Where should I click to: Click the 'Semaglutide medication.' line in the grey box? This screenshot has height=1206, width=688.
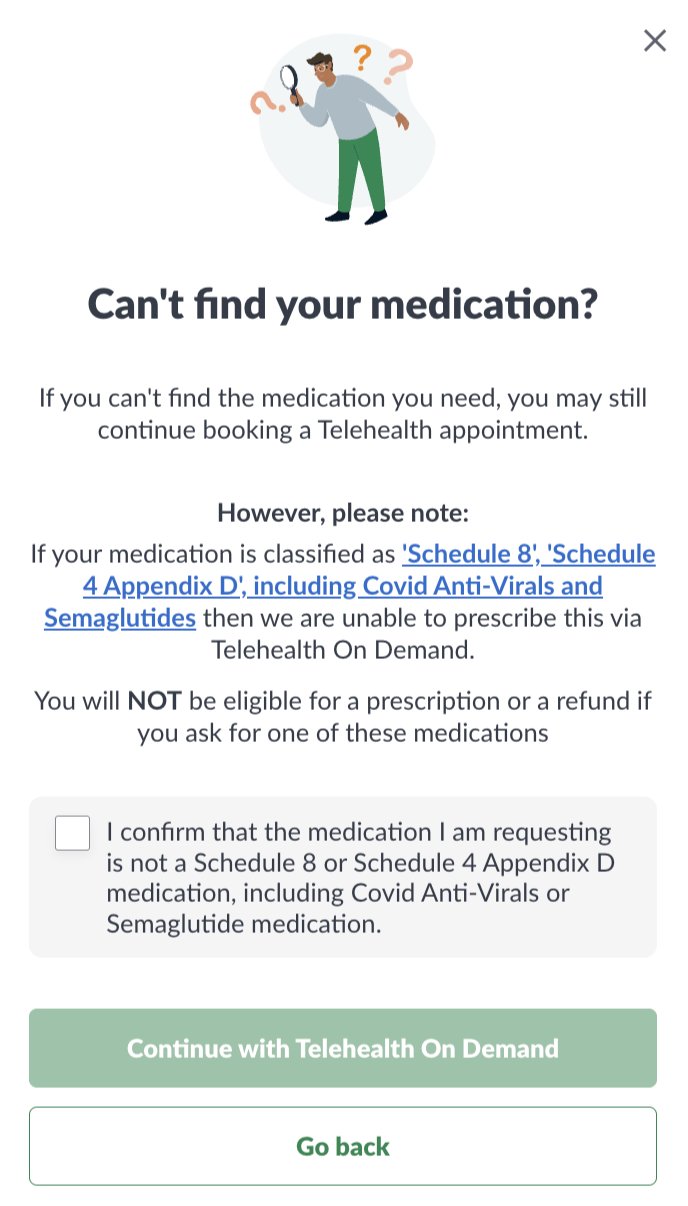coord(244,924)
